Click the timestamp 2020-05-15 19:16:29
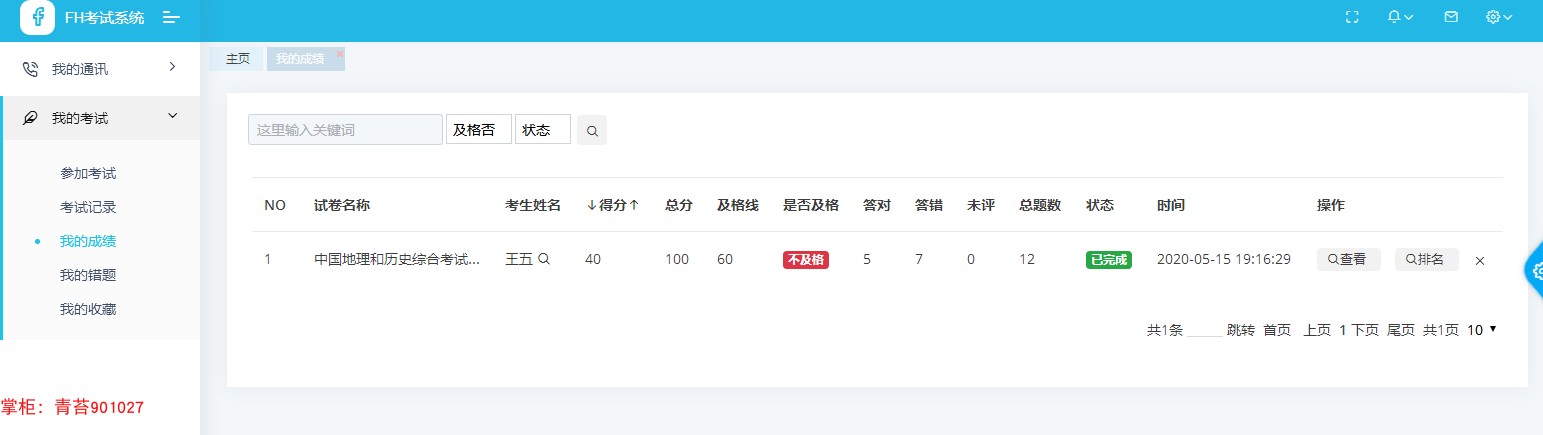Viewport: 1543px width, 435px height. (1224, 259)
